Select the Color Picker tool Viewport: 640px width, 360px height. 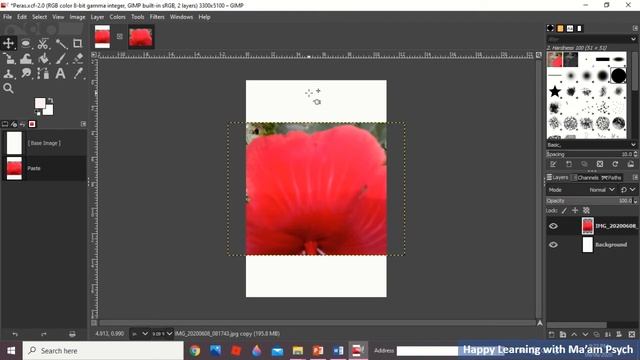point(78,74)
